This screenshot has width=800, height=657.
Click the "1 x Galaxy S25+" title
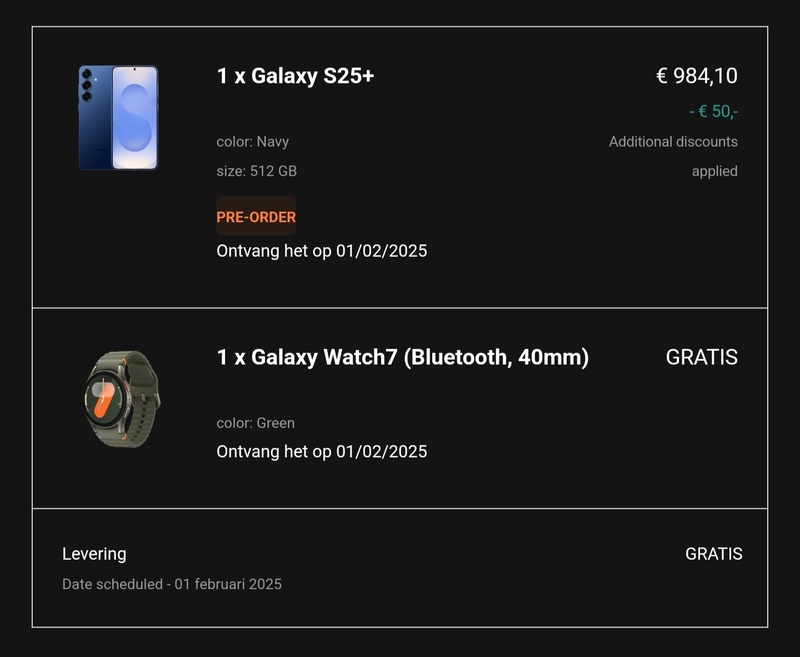click(295, 76)
